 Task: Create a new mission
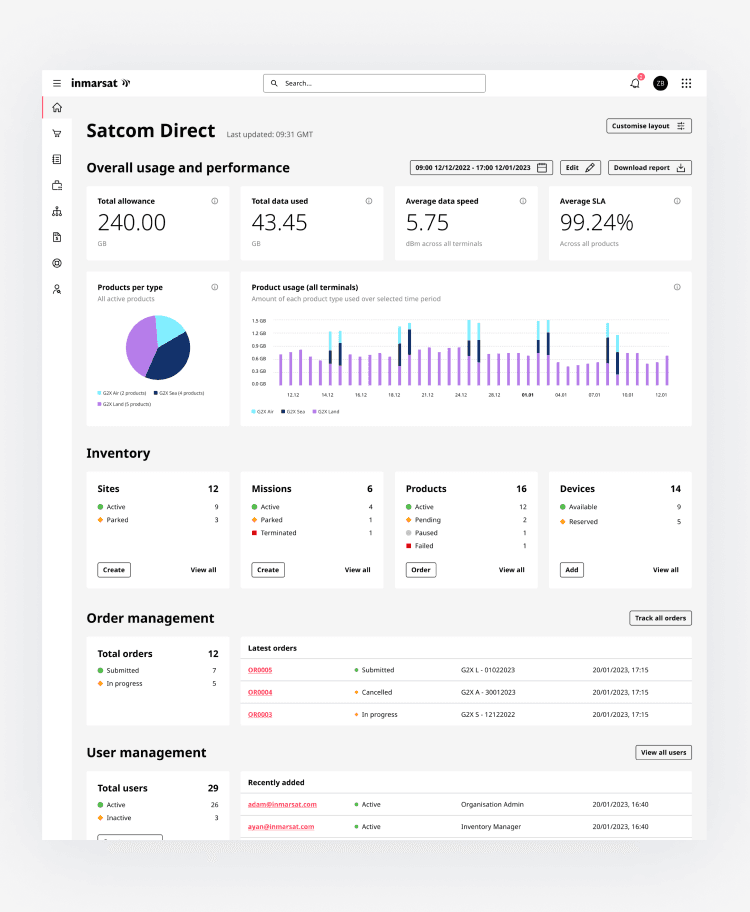click(268, 570)
